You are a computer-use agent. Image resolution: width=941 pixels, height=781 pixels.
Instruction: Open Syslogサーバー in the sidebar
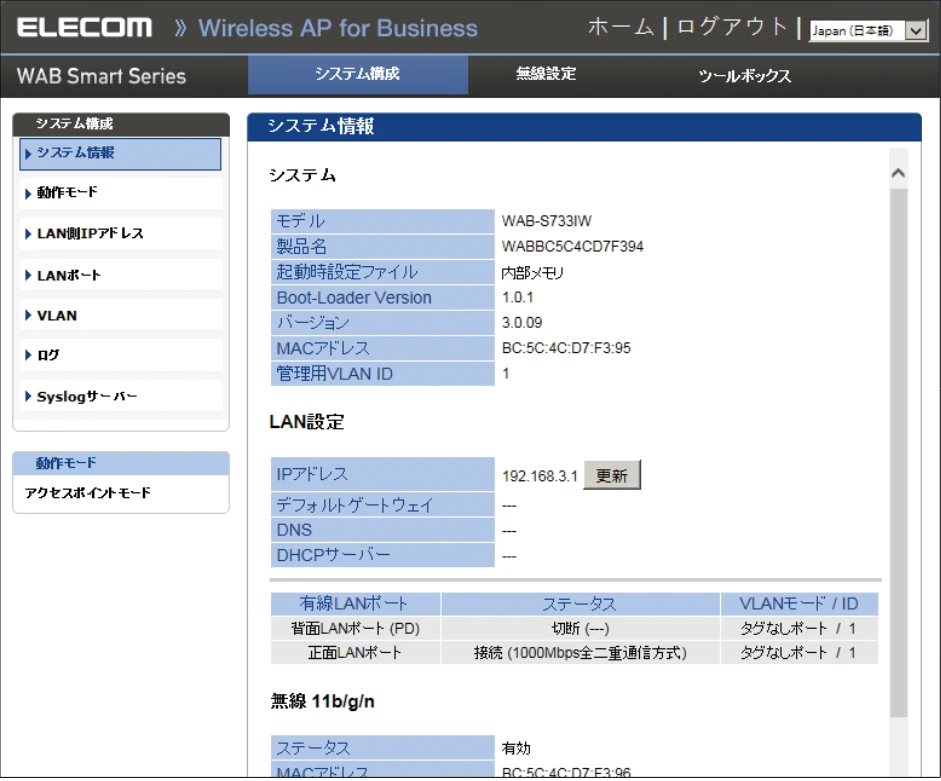120,396
